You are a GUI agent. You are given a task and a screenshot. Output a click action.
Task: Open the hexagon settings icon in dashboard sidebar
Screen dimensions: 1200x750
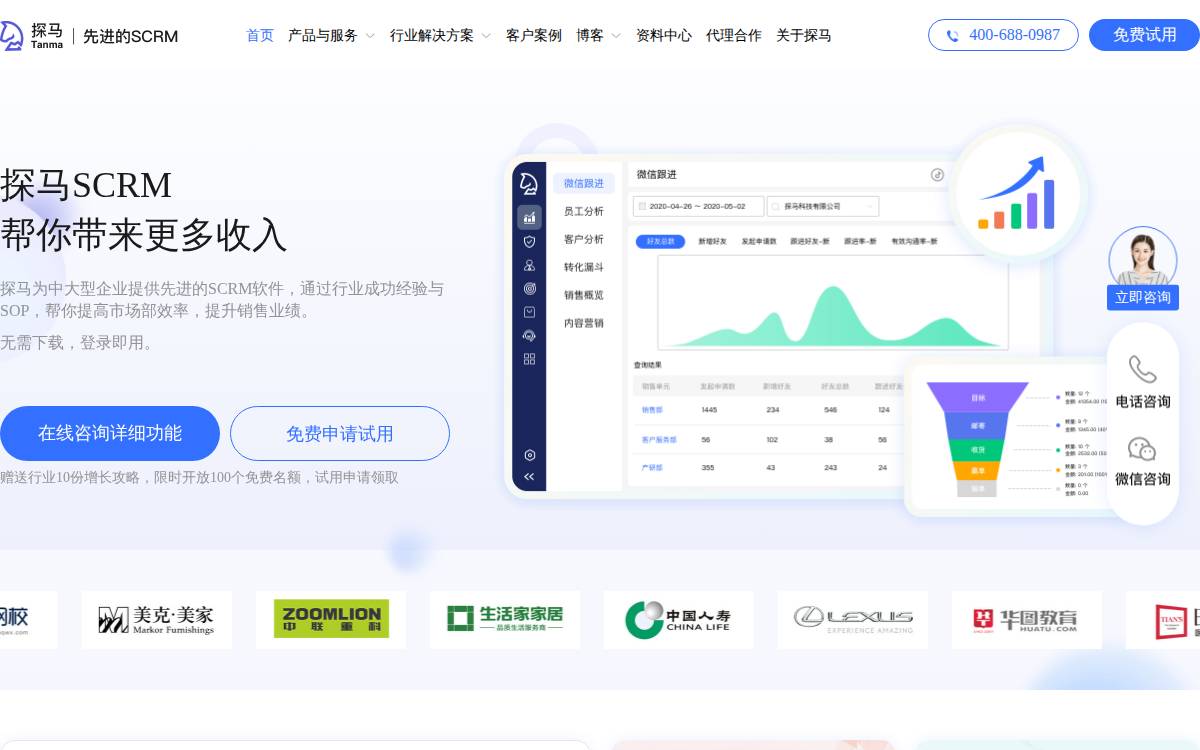coord(529,455)
